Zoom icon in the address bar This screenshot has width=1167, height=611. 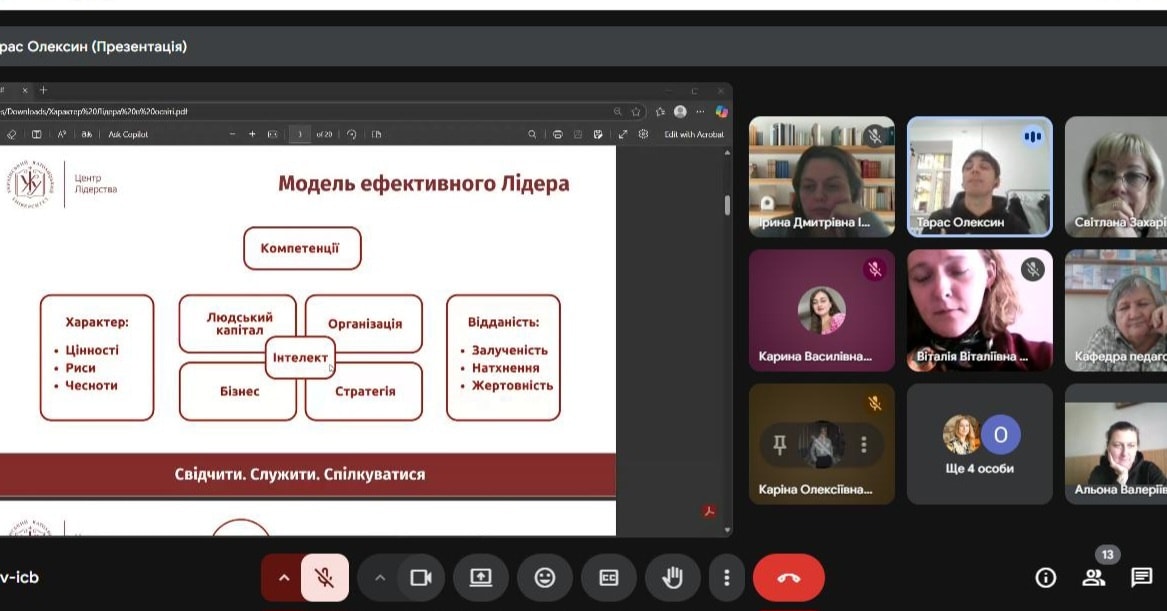coord(617,112)
